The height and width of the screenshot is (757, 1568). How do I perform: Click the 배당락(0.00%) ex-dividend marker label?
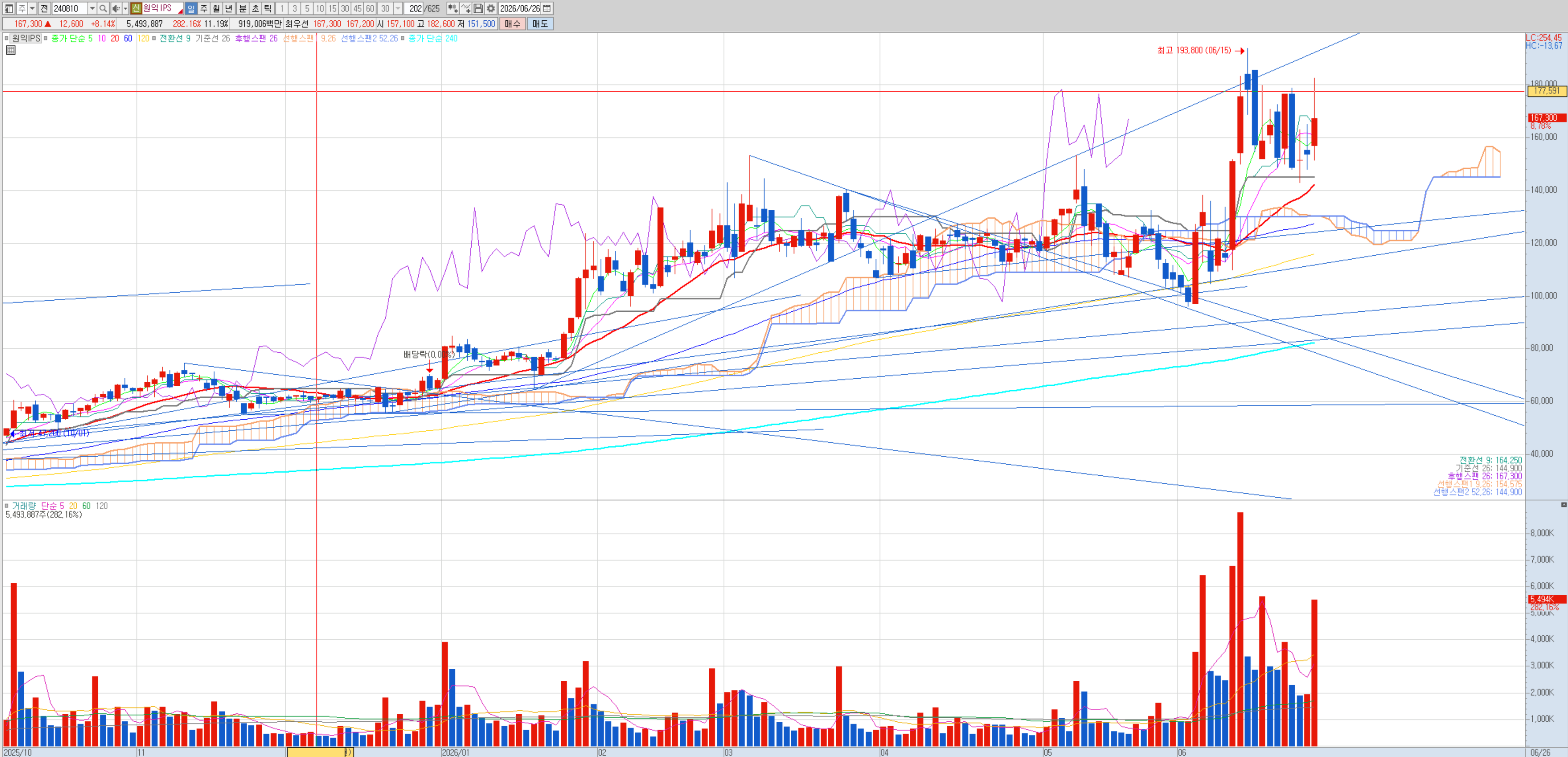pos(429,354)
